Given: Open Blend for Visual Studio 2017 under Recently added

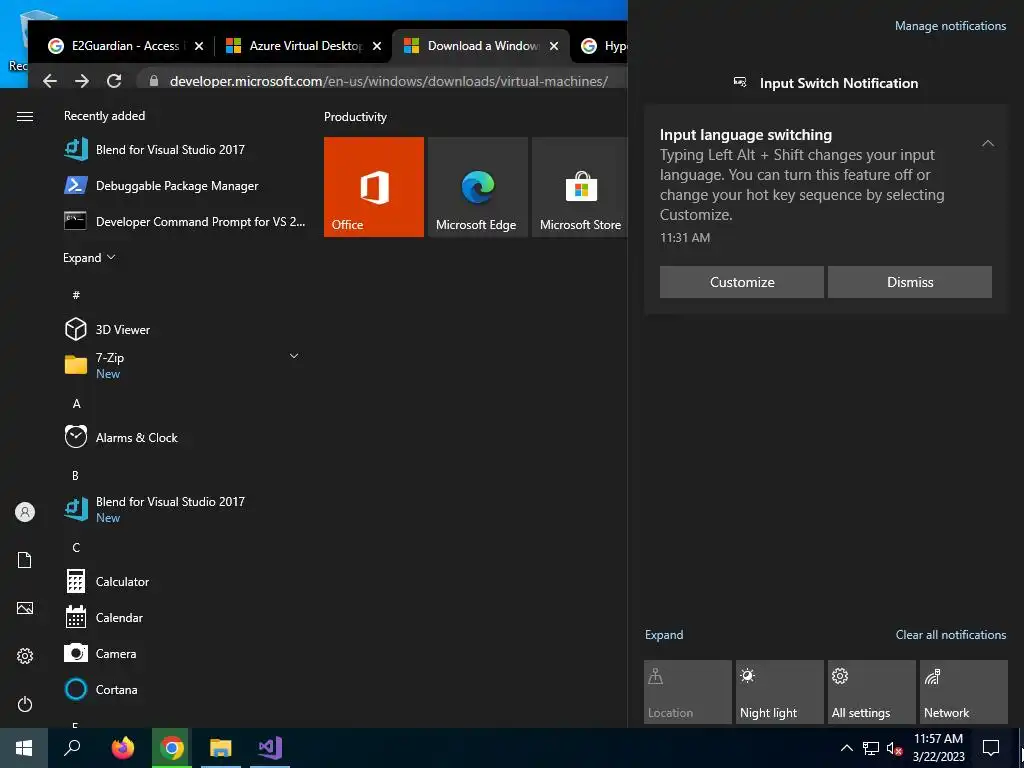Looking at the screenshot, I should (185, 150).
